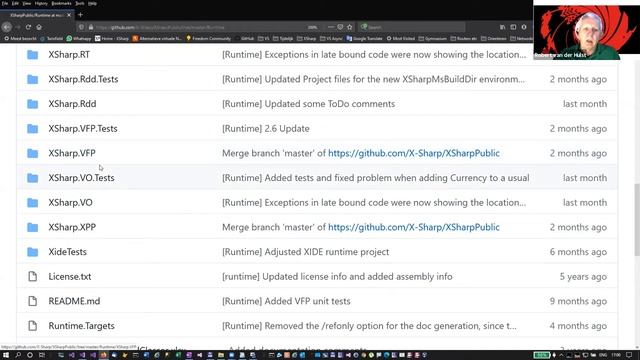640x360 pixels.
Task: Go to browser Home page
Action: click(x=39, y=27)
